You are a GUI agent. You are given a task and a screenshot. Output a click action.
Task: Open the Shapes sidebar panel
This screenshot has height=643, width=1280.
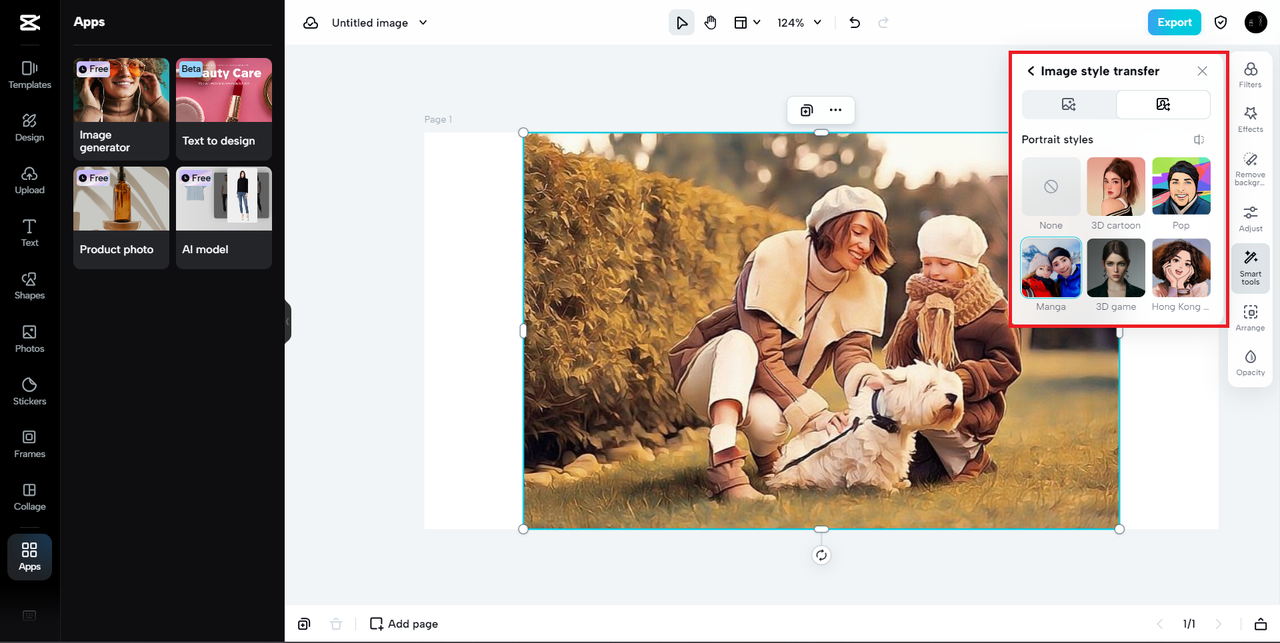(29, 286)
